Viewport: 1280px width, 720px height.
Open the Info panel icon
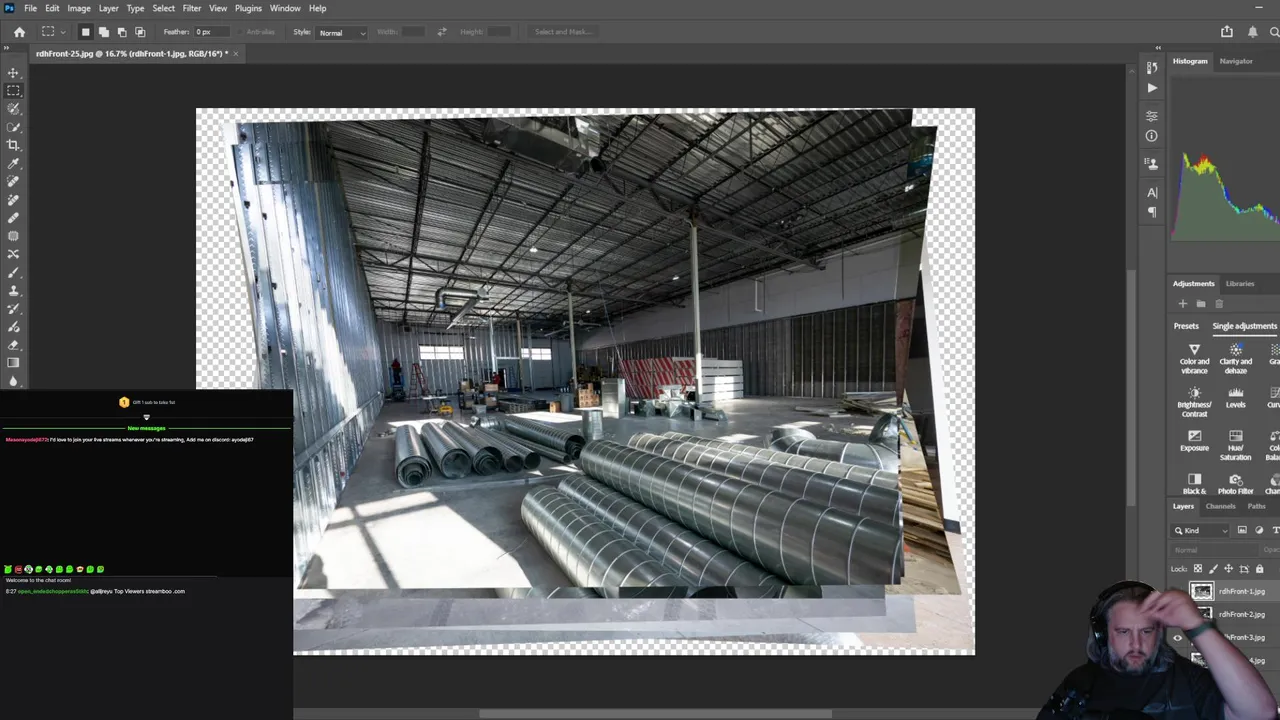tap(1152, 136)
